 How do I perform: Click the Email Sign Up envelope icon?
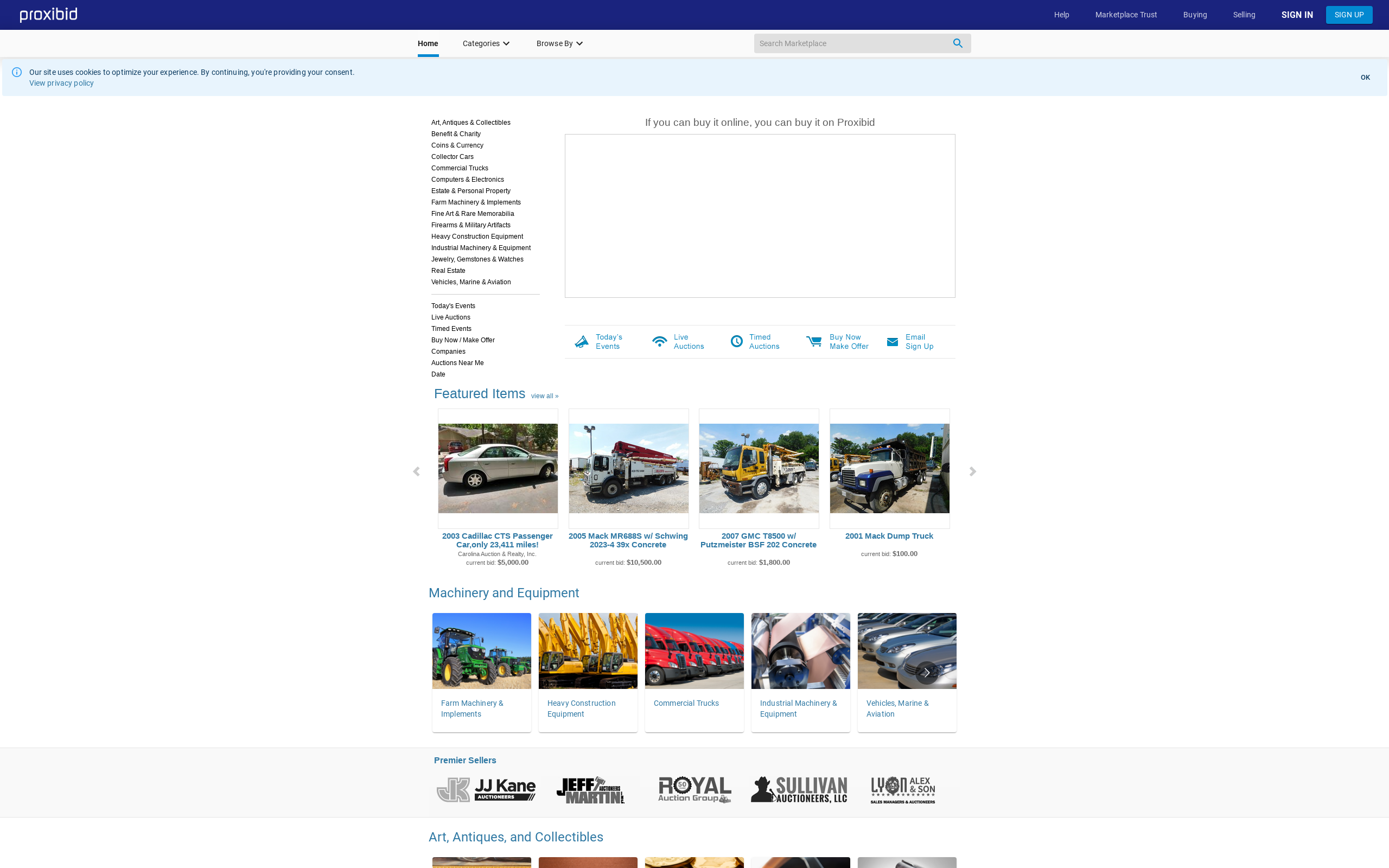pyautogui.click(x=892, y=342)
